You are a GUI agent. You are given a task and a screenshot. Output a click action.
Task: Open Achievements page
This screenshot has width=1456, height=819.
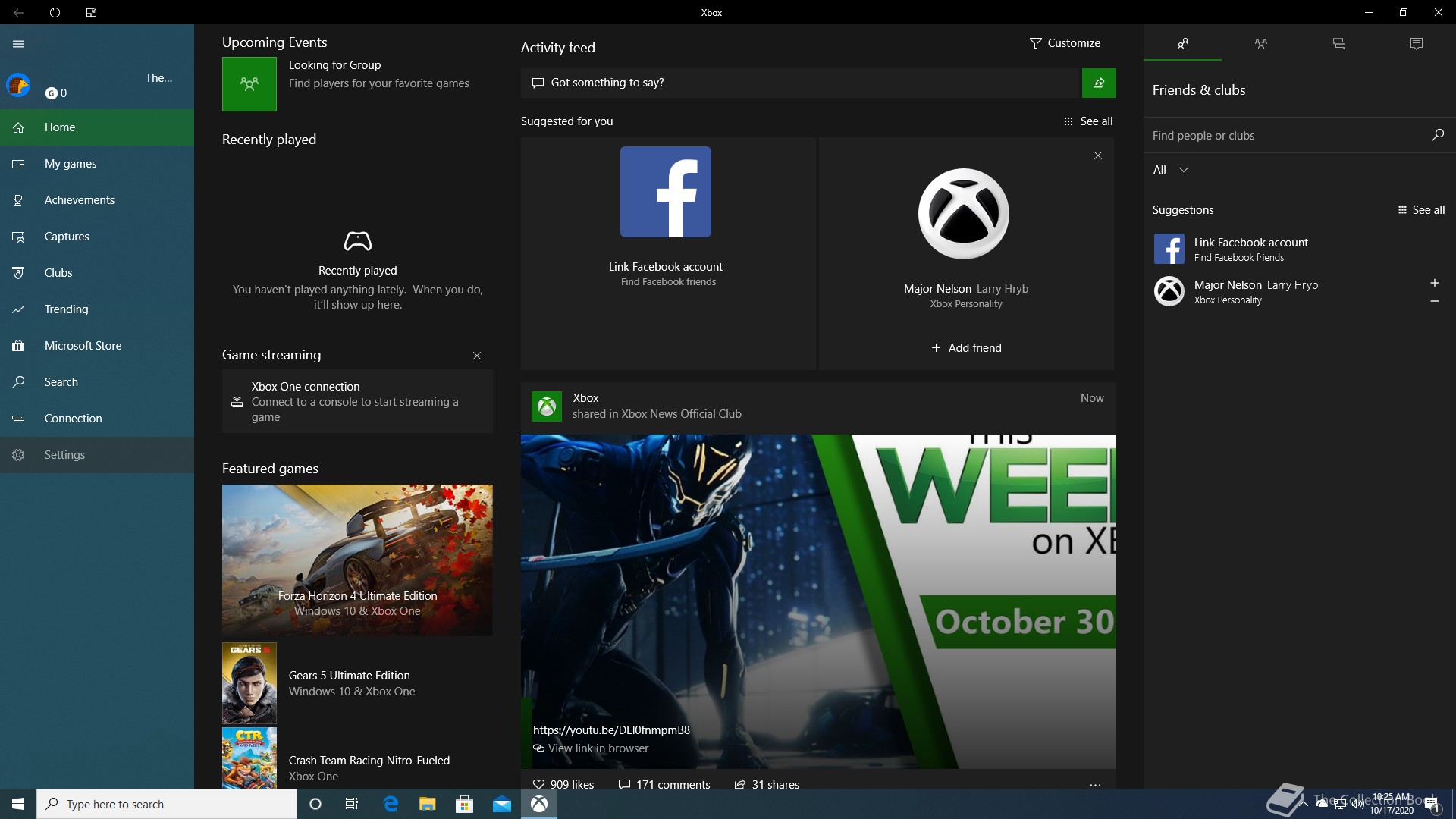(97, 200)
